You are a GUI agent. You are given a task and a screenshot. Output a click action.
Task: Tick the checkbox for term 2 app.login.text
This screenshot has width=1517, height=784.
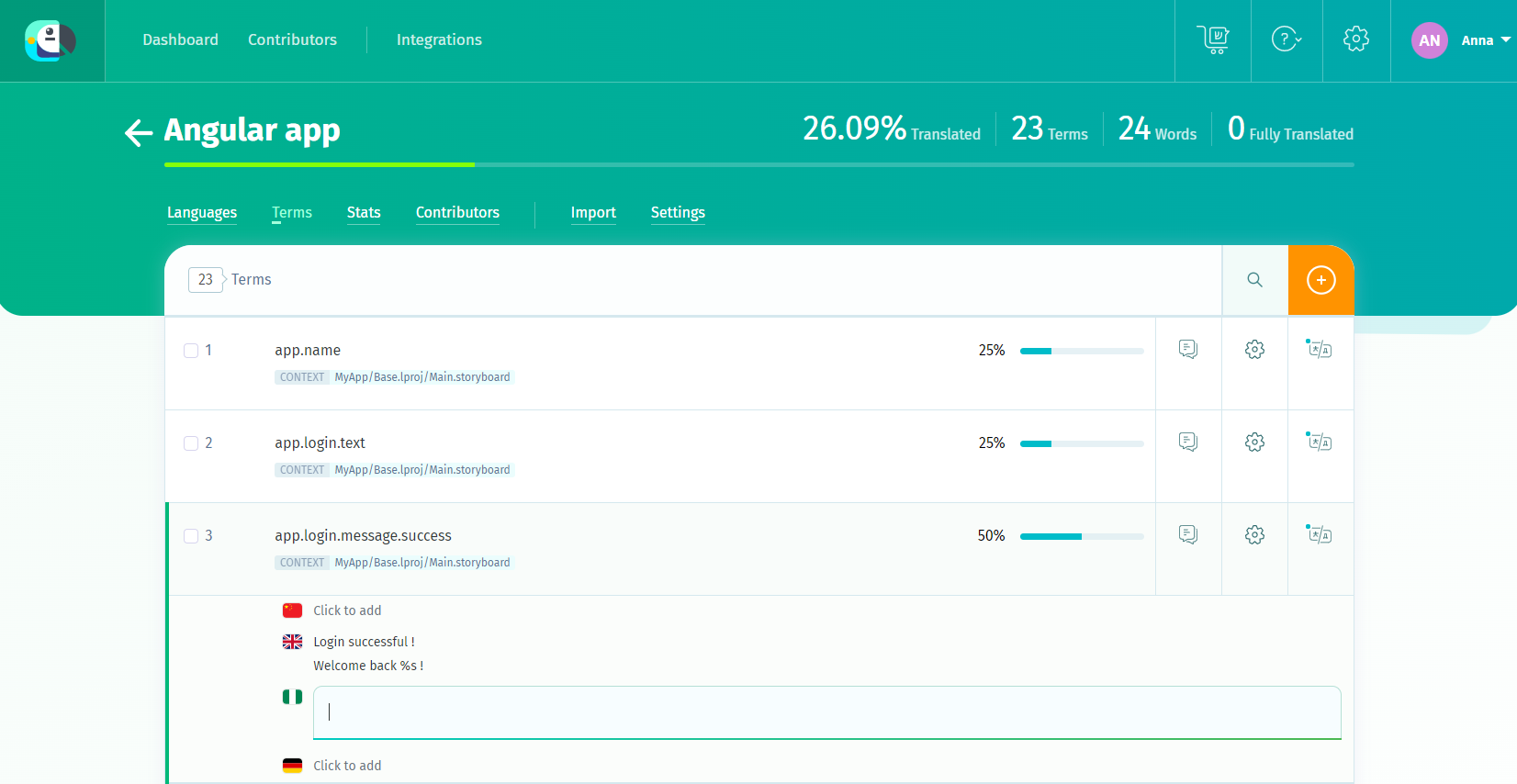click(191, 443)
